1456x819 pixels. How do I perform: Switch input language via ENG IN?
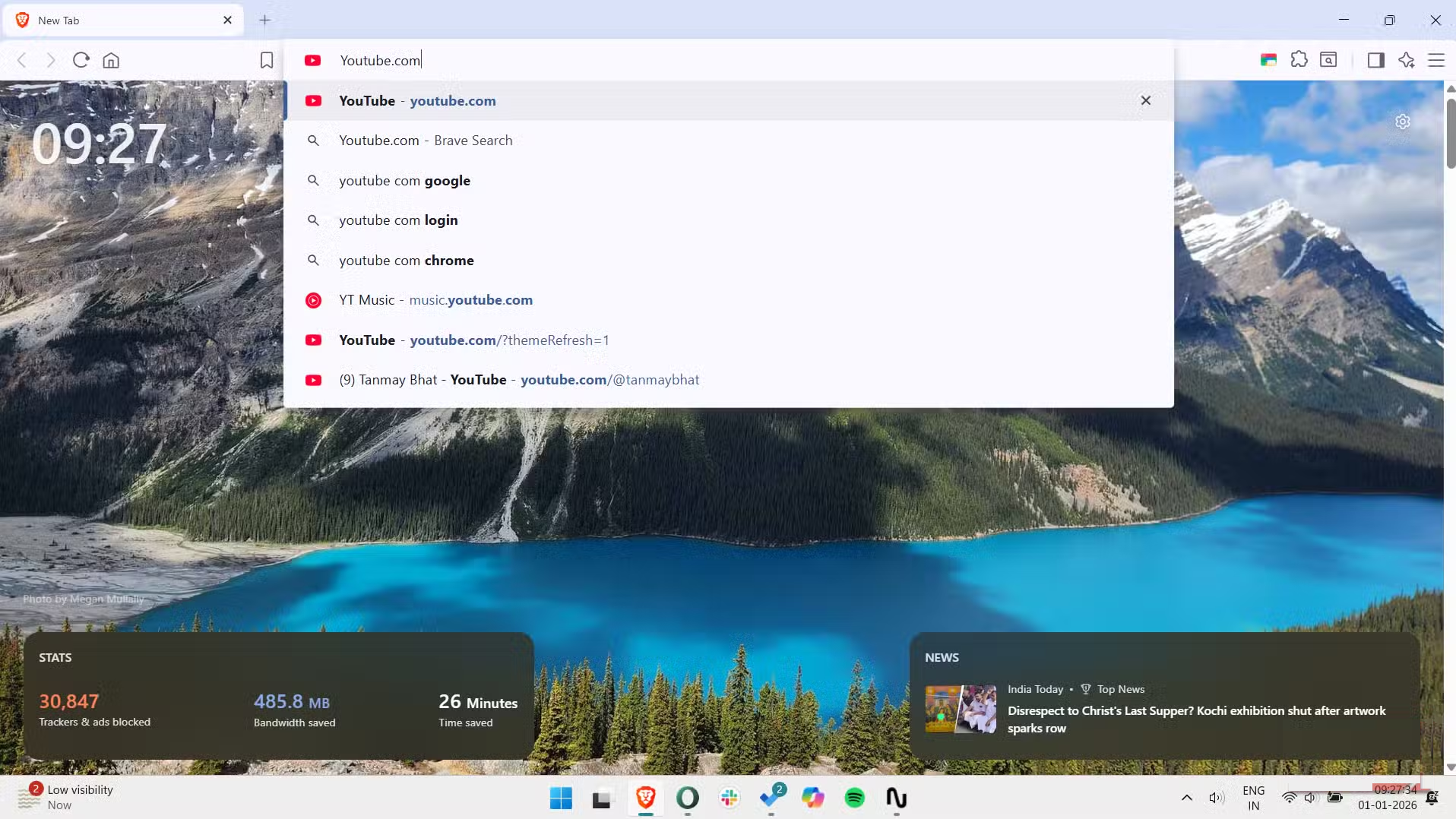(1254, 798)
